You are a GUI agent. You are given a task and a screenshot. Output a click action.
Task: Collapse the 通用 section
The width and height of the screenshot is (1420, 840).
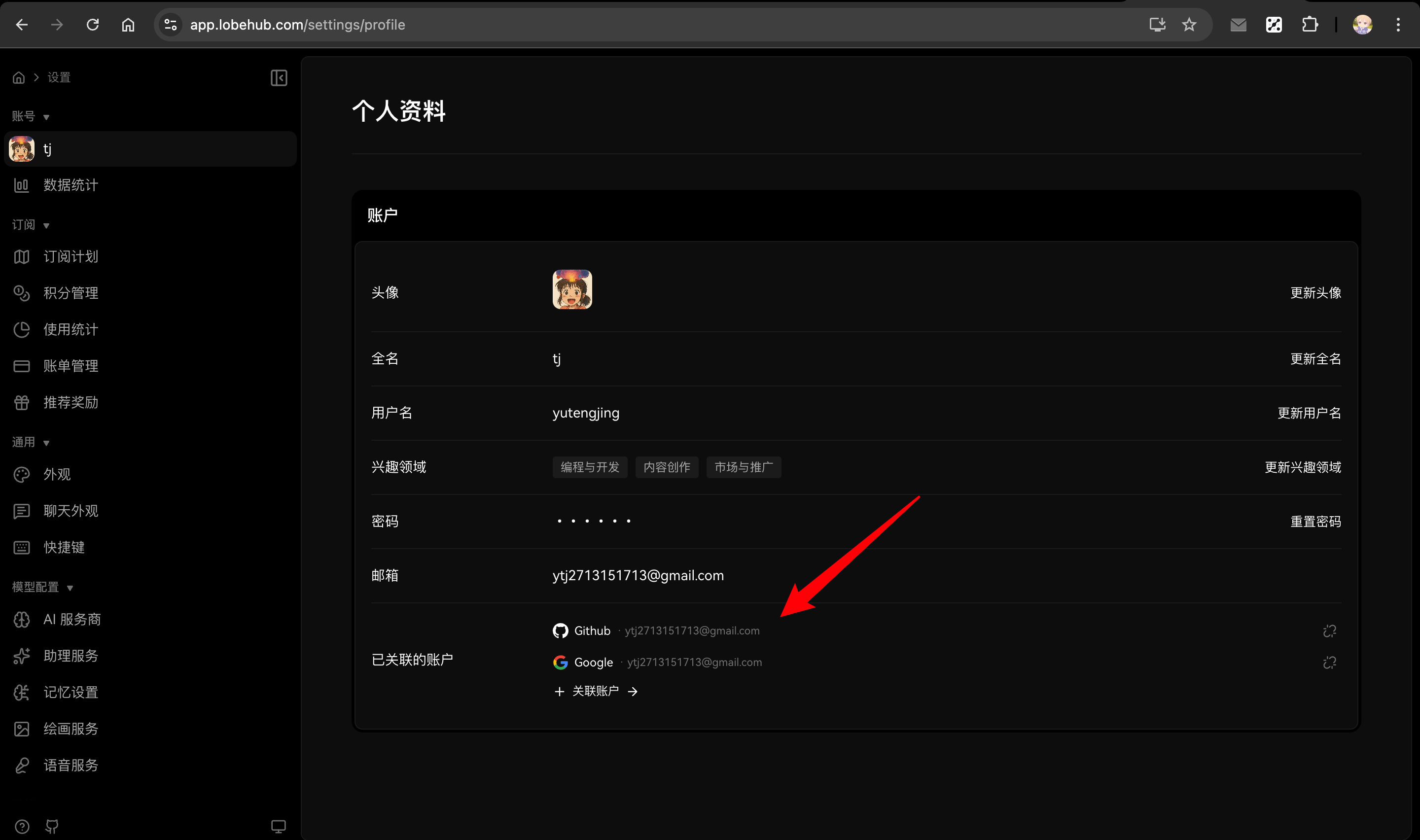pyautogui.click(x=46, y=443)
